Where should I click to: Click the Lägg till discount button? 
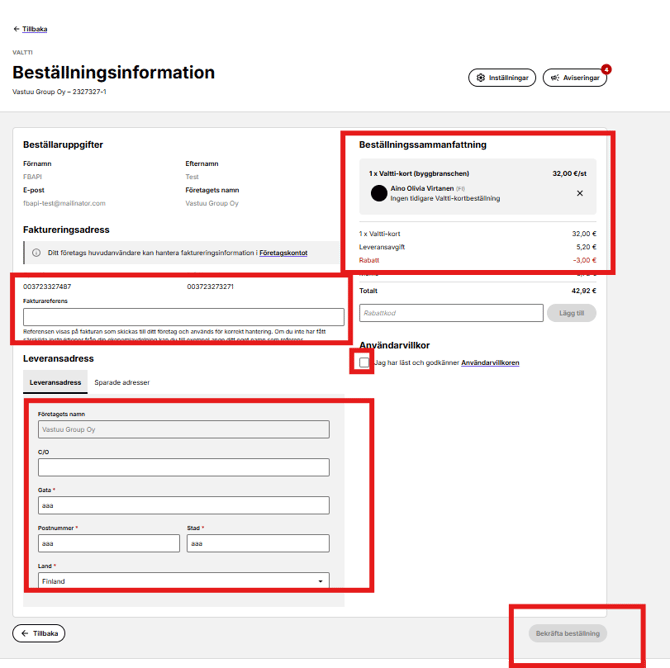click(571, 313)
